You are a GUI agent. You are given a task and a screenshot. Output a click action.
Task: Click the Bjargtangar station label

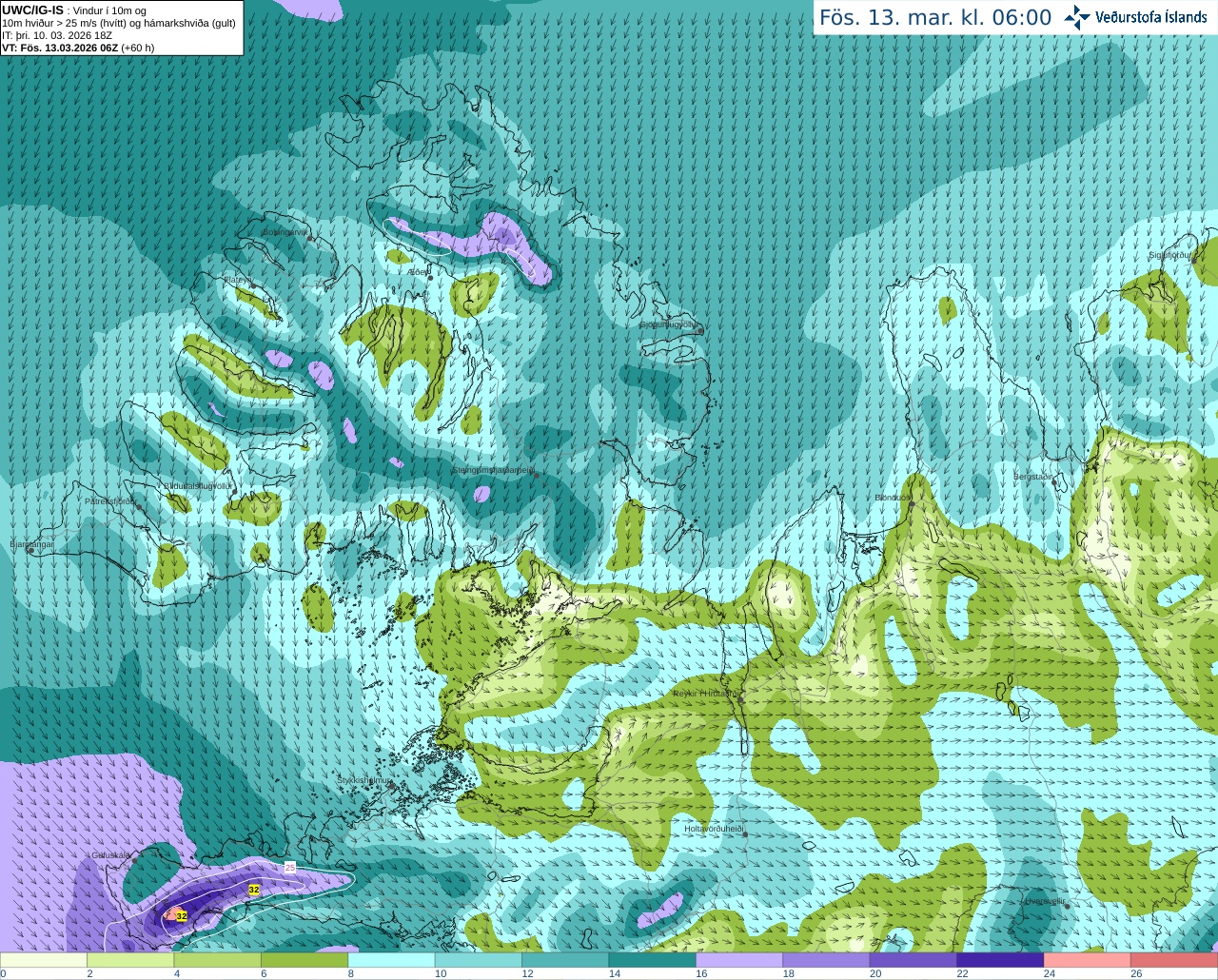click(32, 544)
